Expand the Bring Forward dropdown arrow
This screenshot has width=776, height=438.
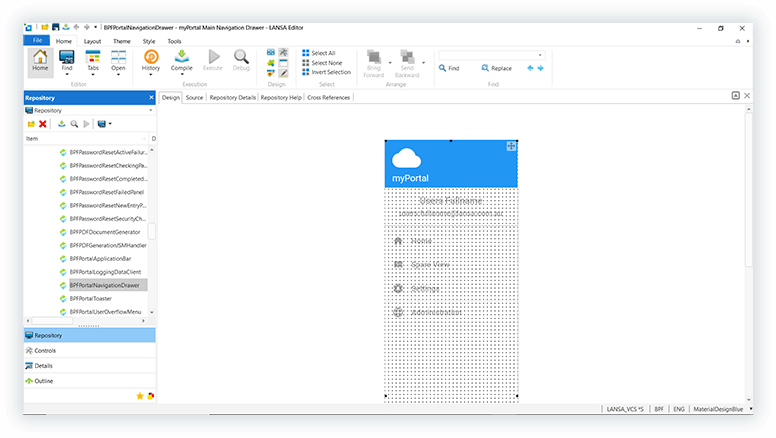click(390, 63)
